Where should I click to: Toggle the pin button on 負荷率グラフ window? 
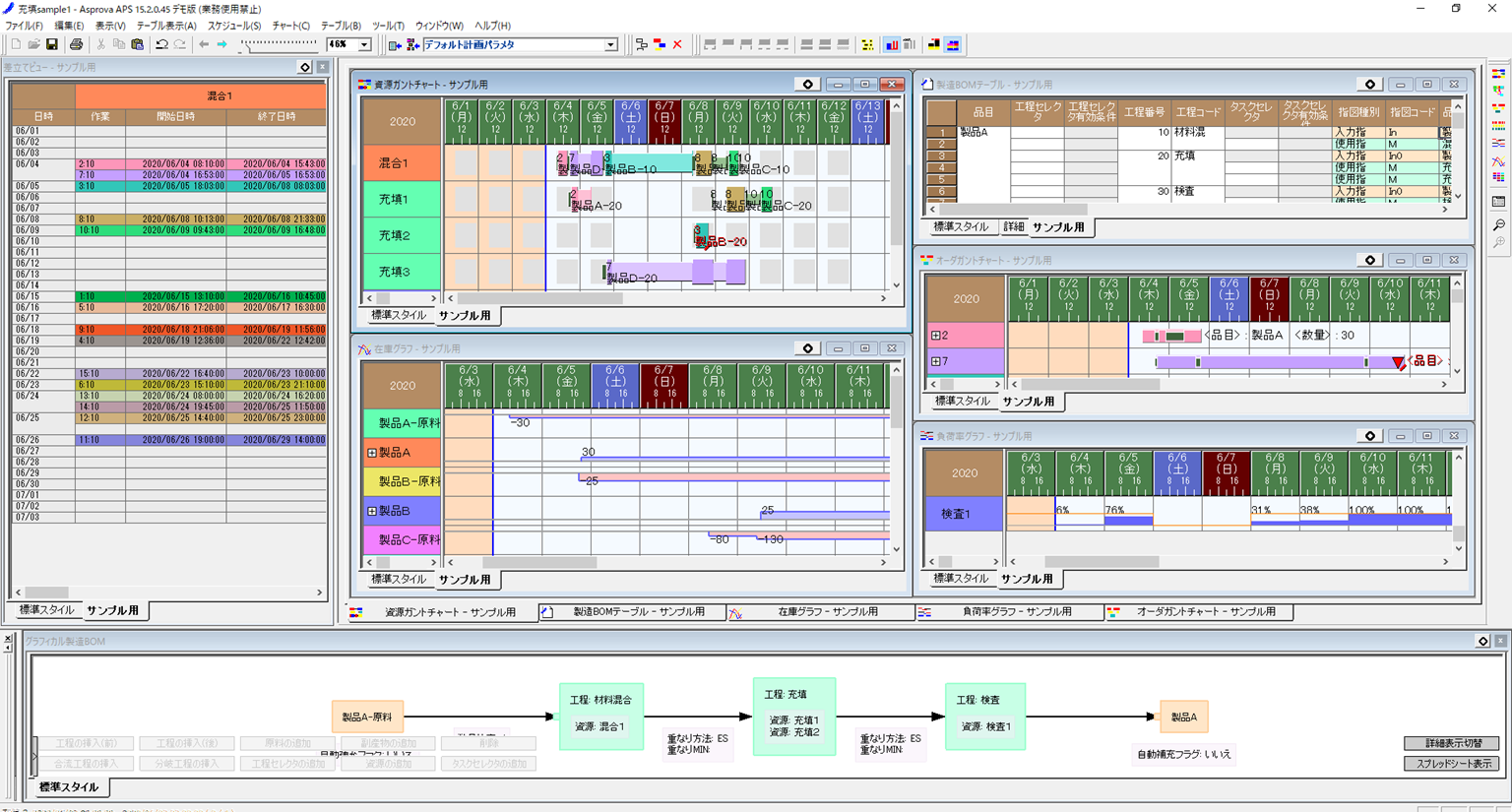1369,436
